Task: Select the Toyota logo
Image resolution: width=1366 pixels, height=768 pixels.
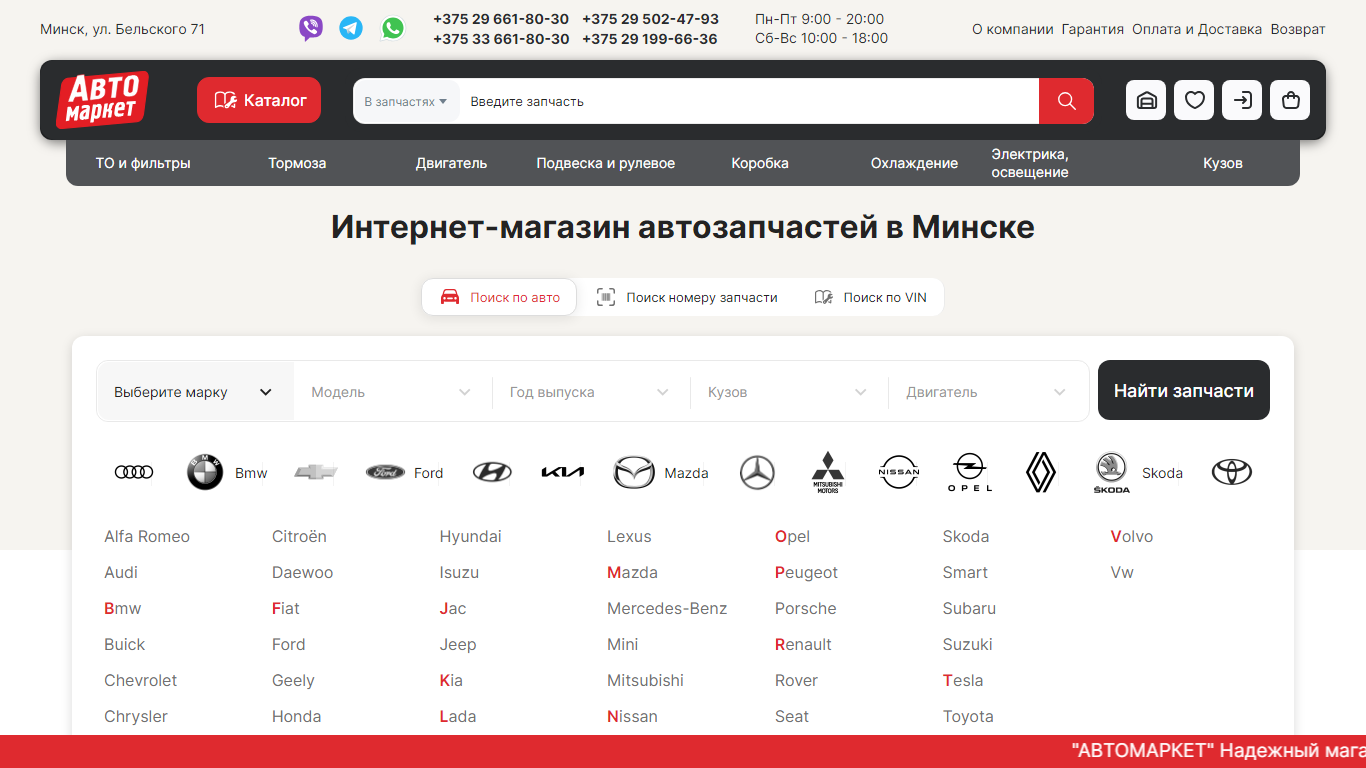Action: (x=1232, y=472)
